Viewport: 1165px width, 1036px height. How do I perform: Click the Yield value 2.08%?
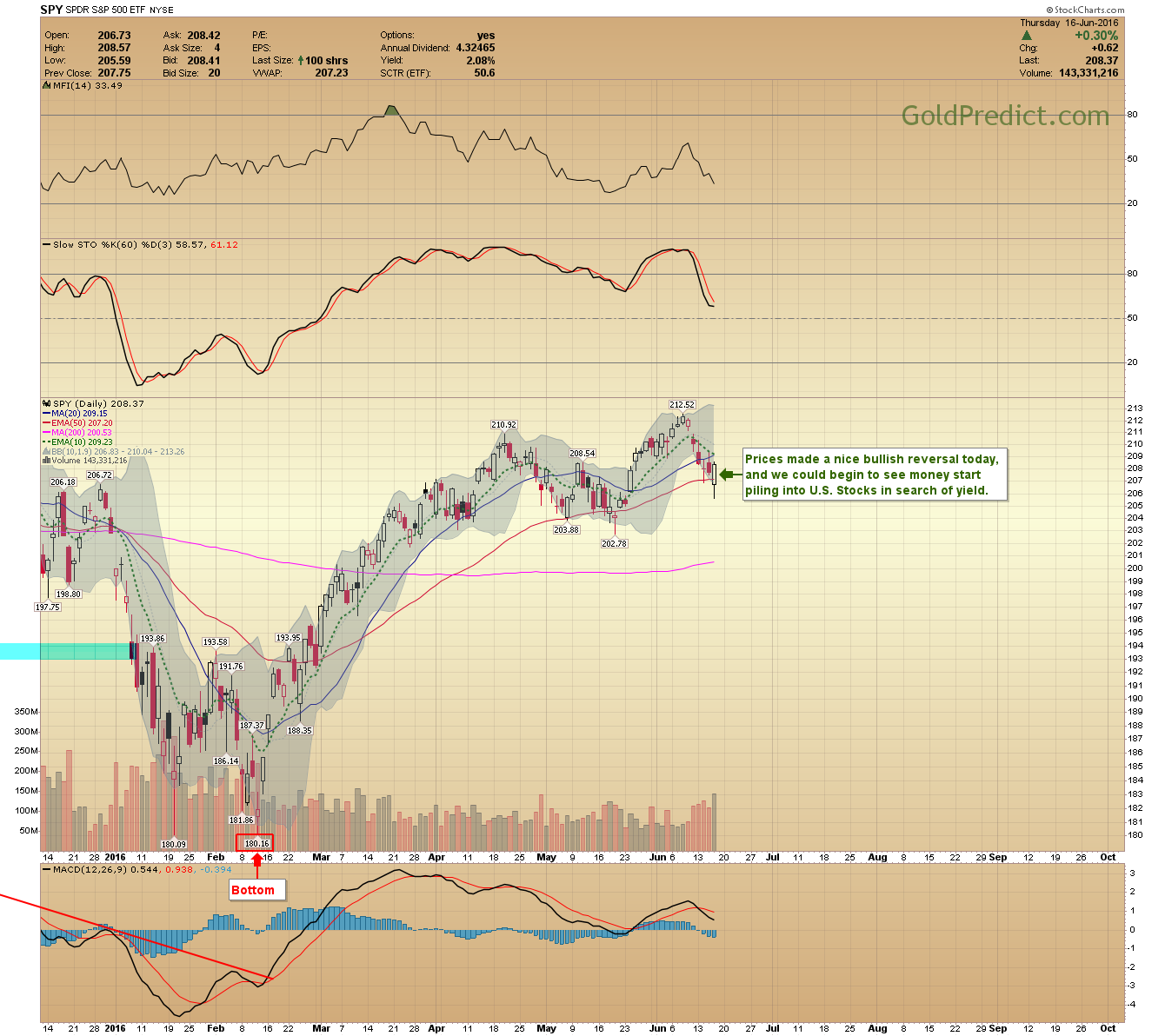pyautogui.click(x=480, y=61)
